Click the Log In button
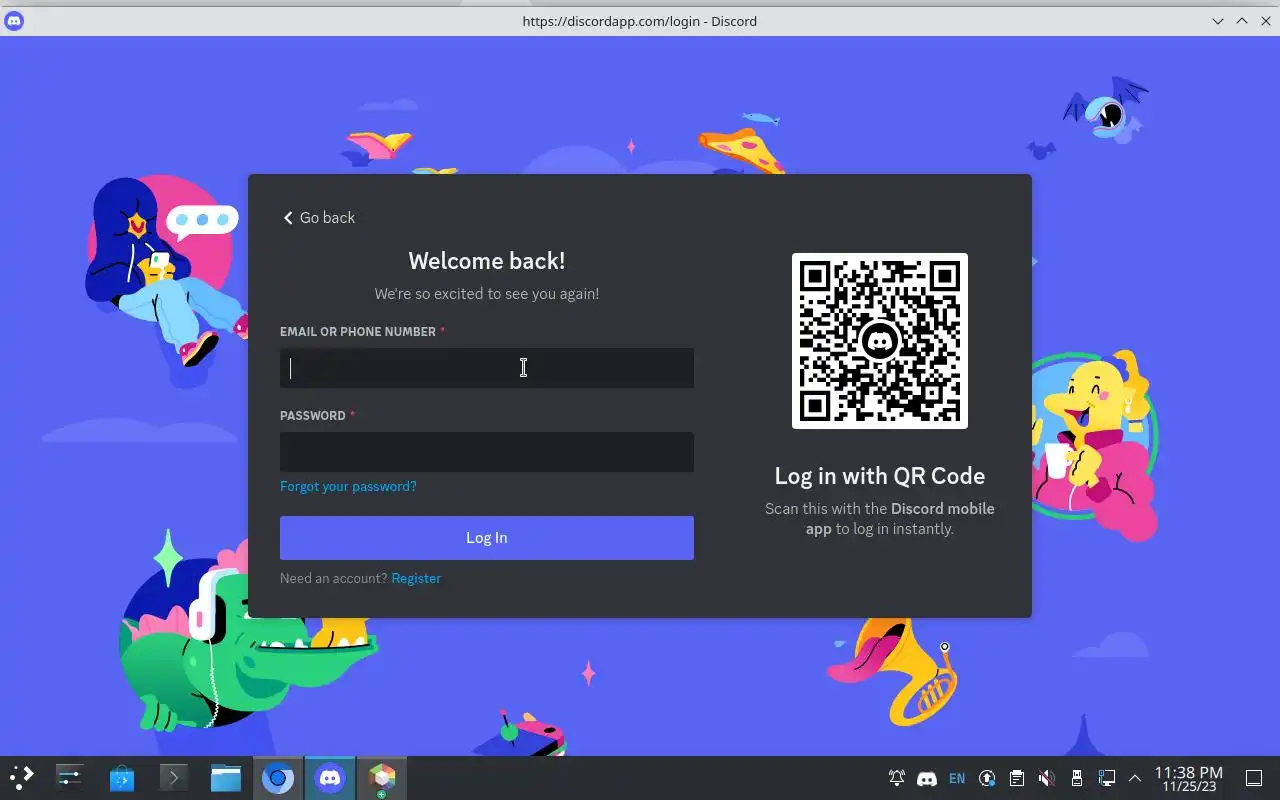 [x=487, y=538]
